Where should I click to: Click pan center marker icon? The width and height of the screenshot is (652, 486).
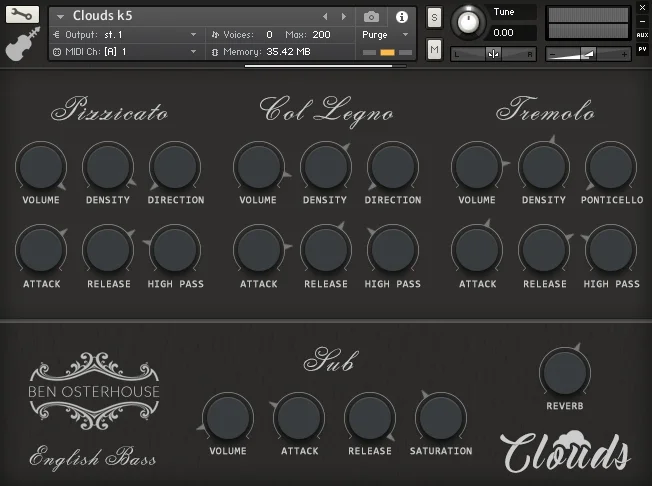pyautogui.click(x=494, y=54)
